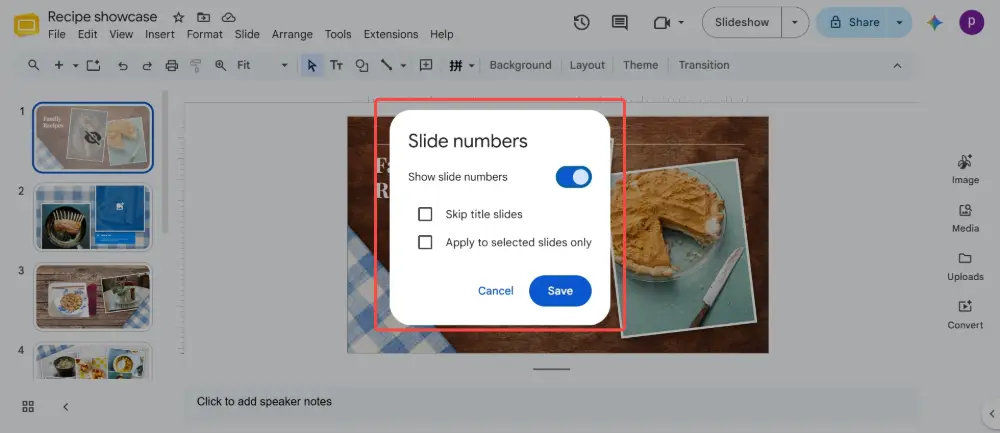The height and width of the screenshot is (433, 1000).
Task: Start the Slideshow
Action: (742, 22)
